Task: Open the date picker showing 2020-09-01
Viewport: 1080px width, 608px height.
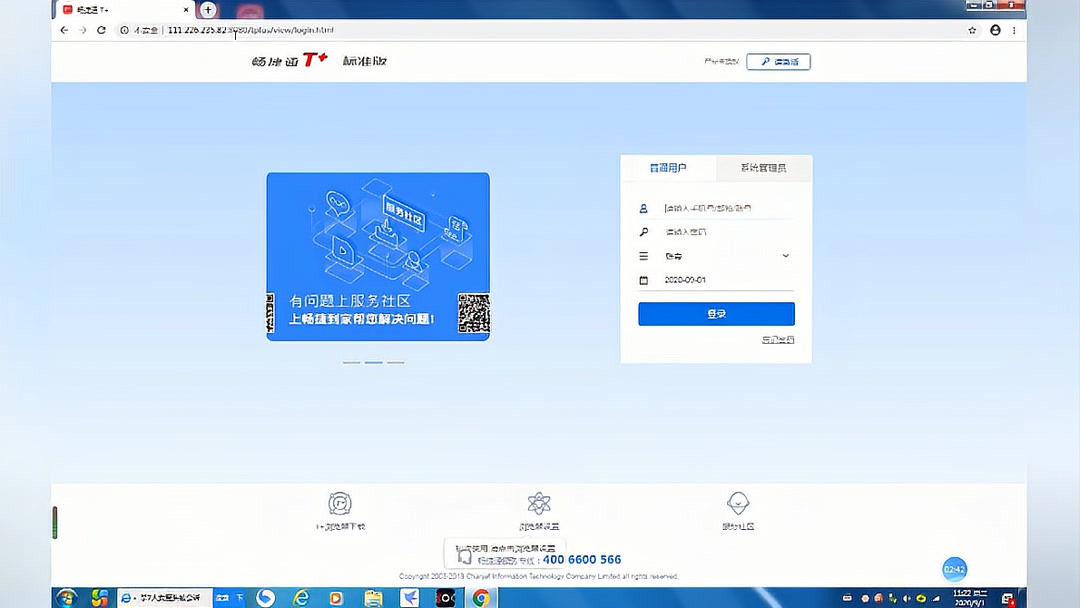Action: pyautogui.click(x=700, y=279)
